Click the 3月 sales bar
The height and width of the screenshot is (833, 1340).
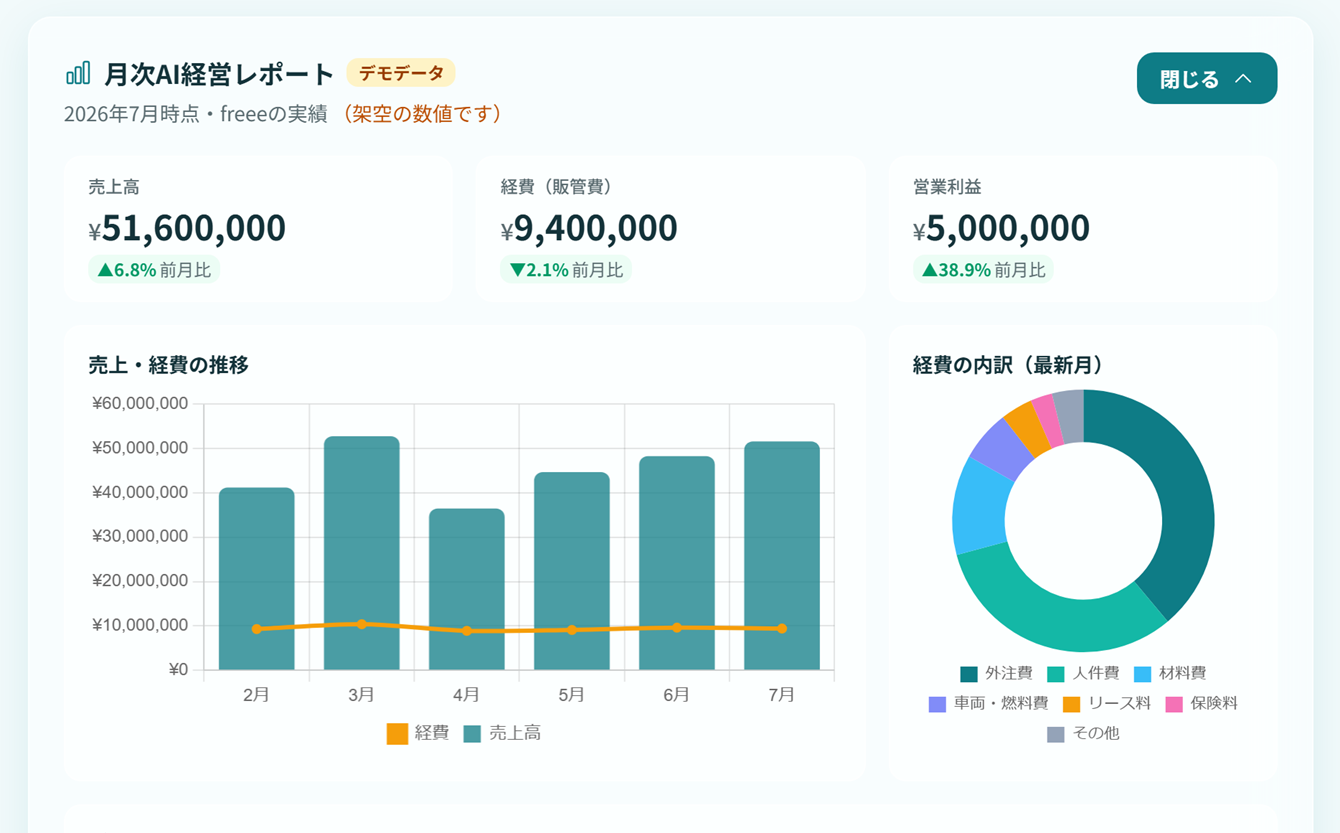click(362, 553)
